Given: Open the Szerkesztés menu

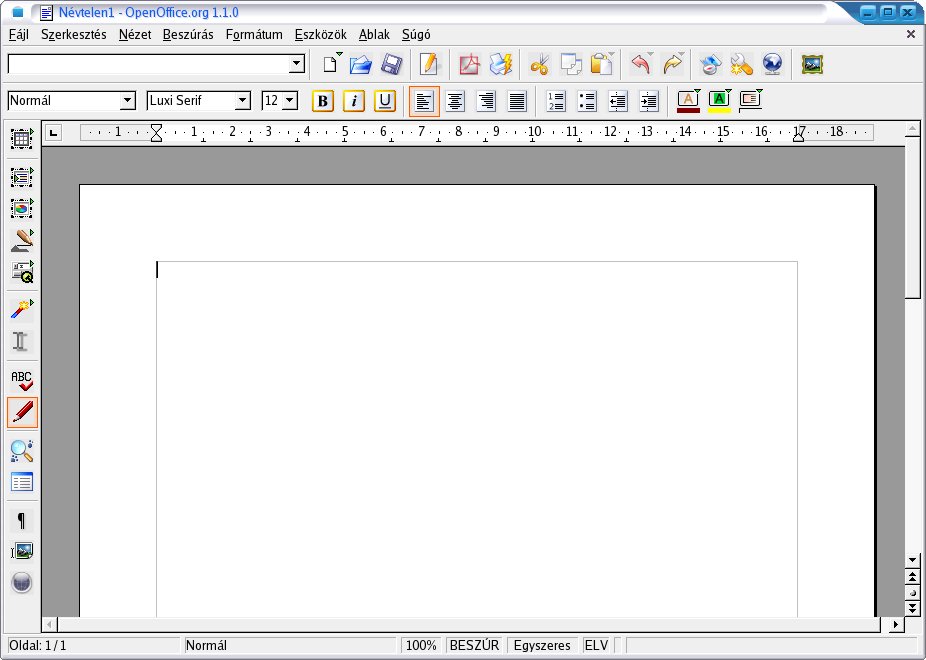Looking at the screenshot, I should coord(74,35).
